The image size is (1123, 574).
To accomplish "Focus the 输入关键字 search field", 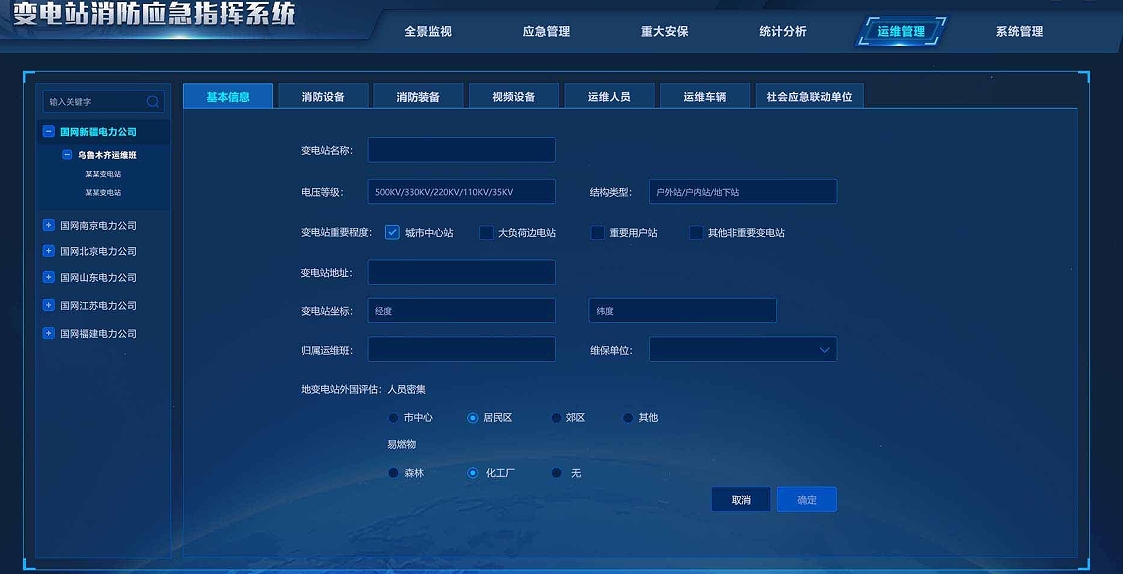I will [103, 102].
